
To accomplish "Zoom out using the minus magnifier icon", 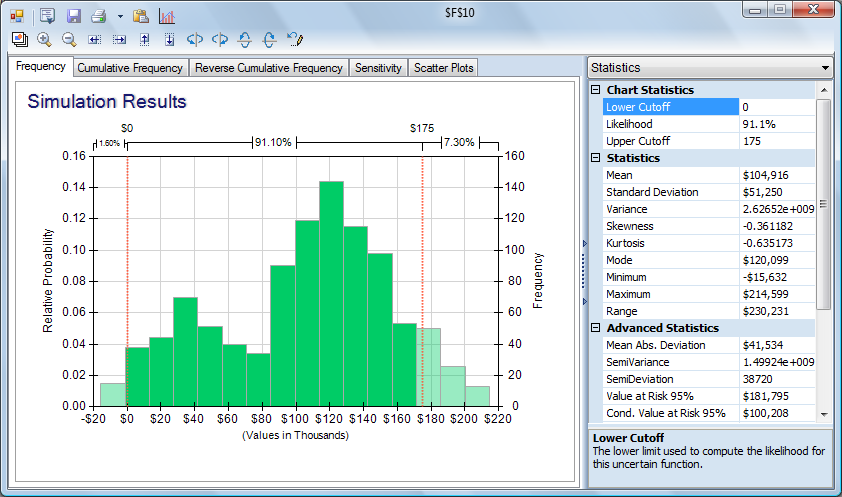I will point(69,40).
